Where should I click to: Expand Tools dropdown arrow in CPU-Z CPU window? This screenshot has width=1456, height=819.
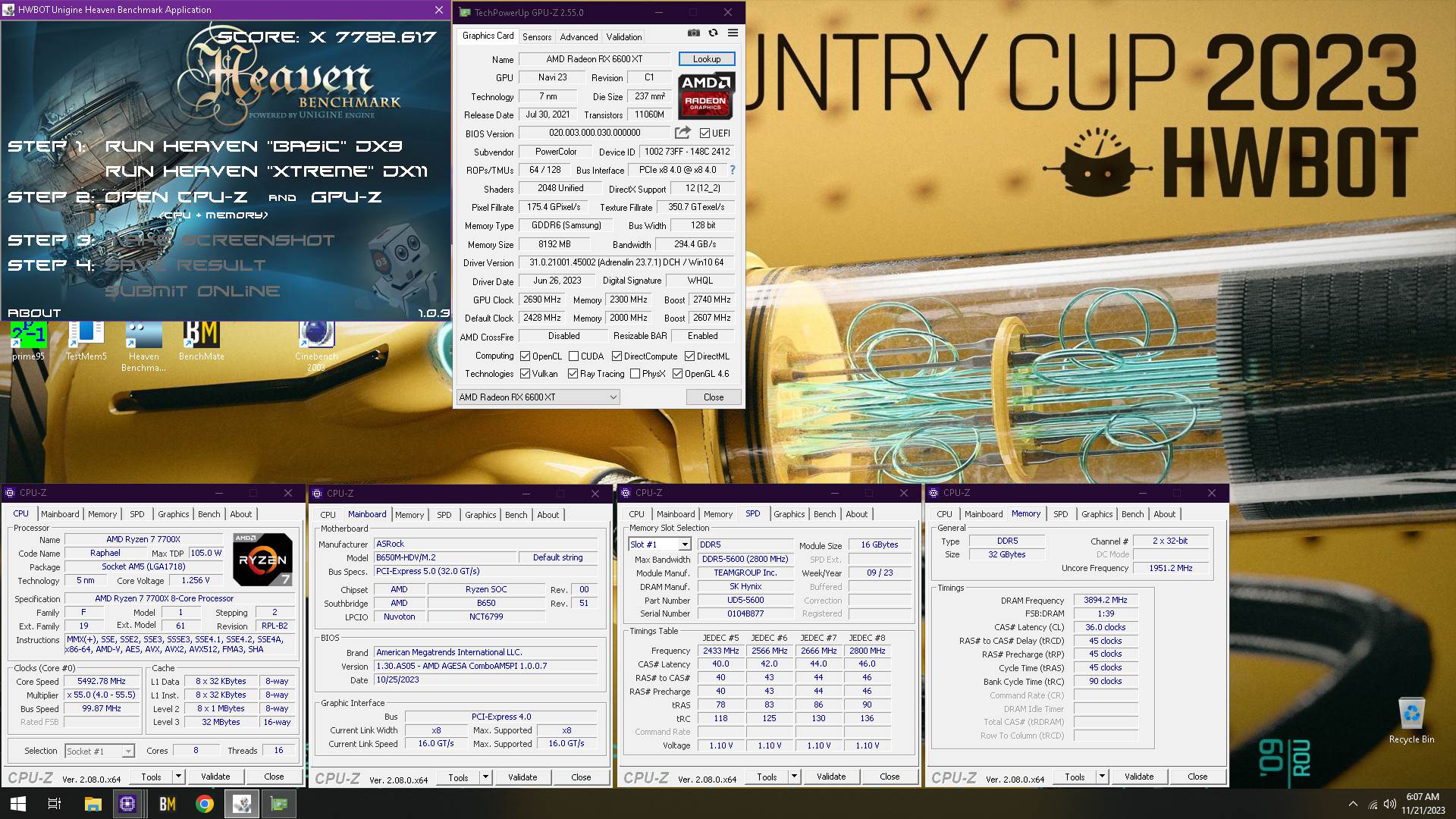pos(178,777)
